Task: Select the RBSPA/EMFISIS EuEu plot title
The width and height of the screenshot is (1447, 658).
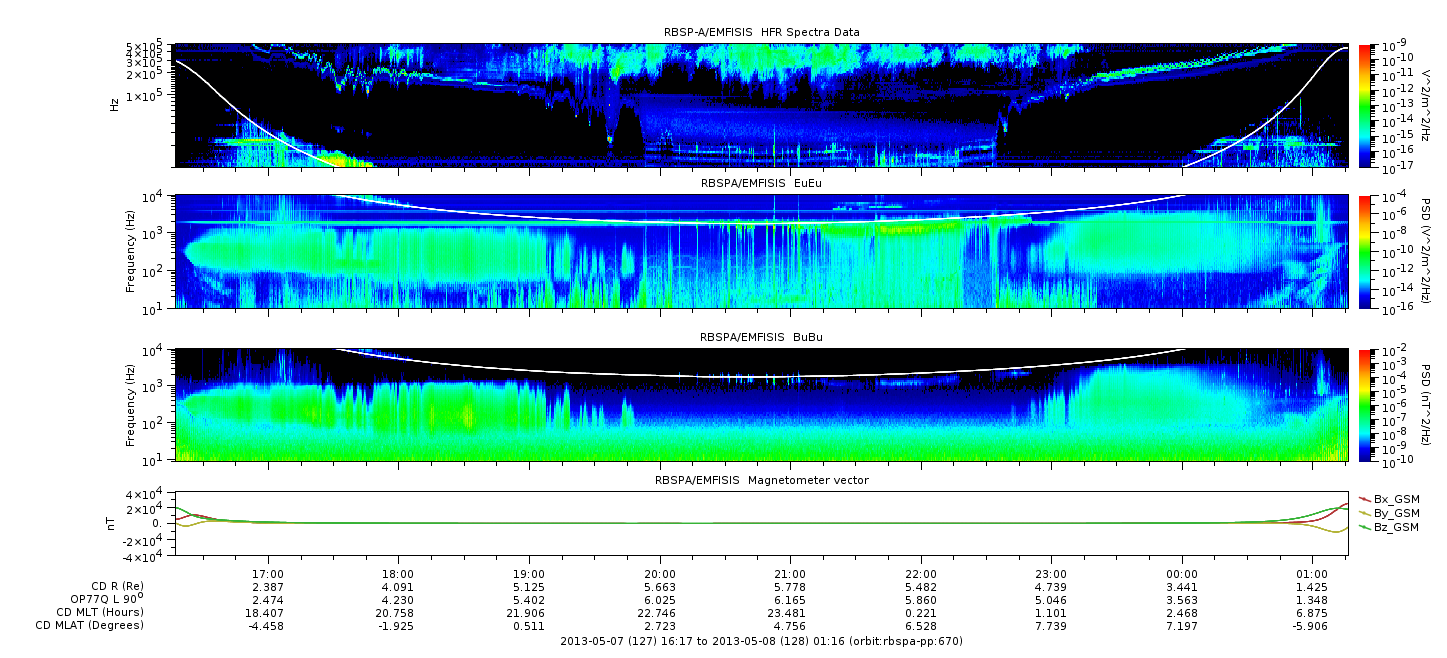Action: pyautogui.click(x=761, y=184)
